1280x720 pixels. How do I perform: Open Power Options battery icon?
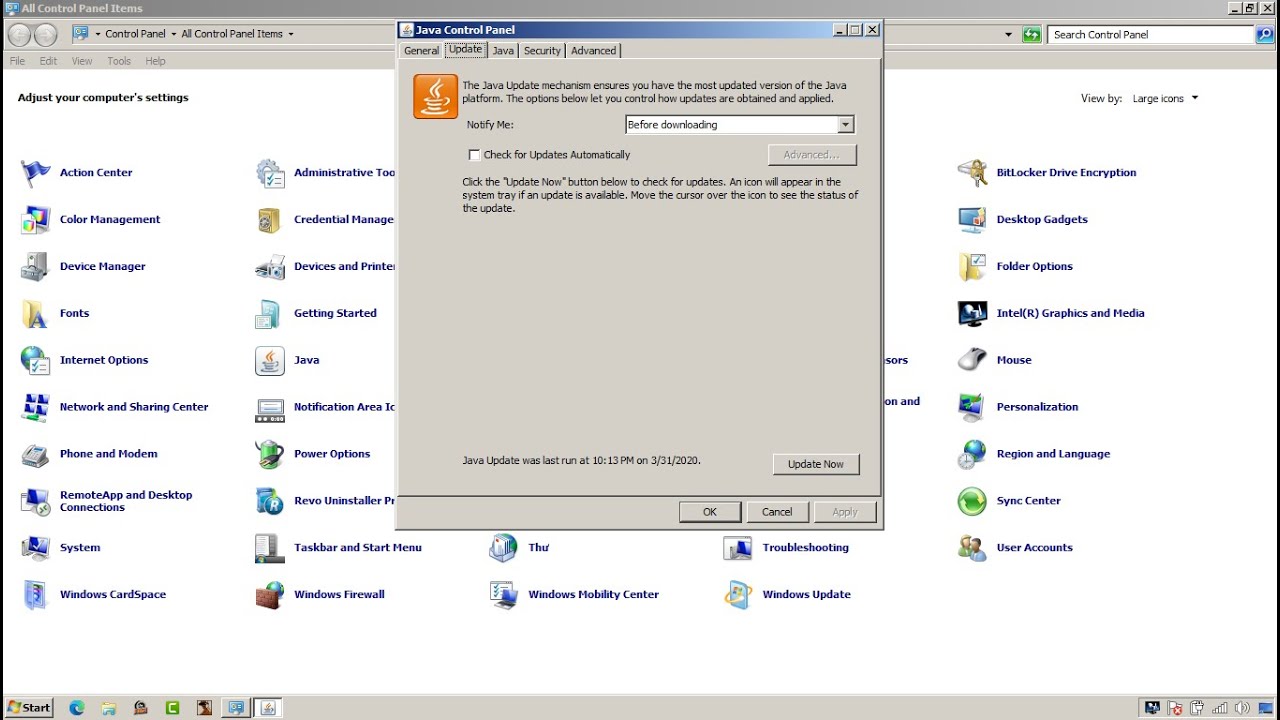pyautogui.click(x=270, y=455)
